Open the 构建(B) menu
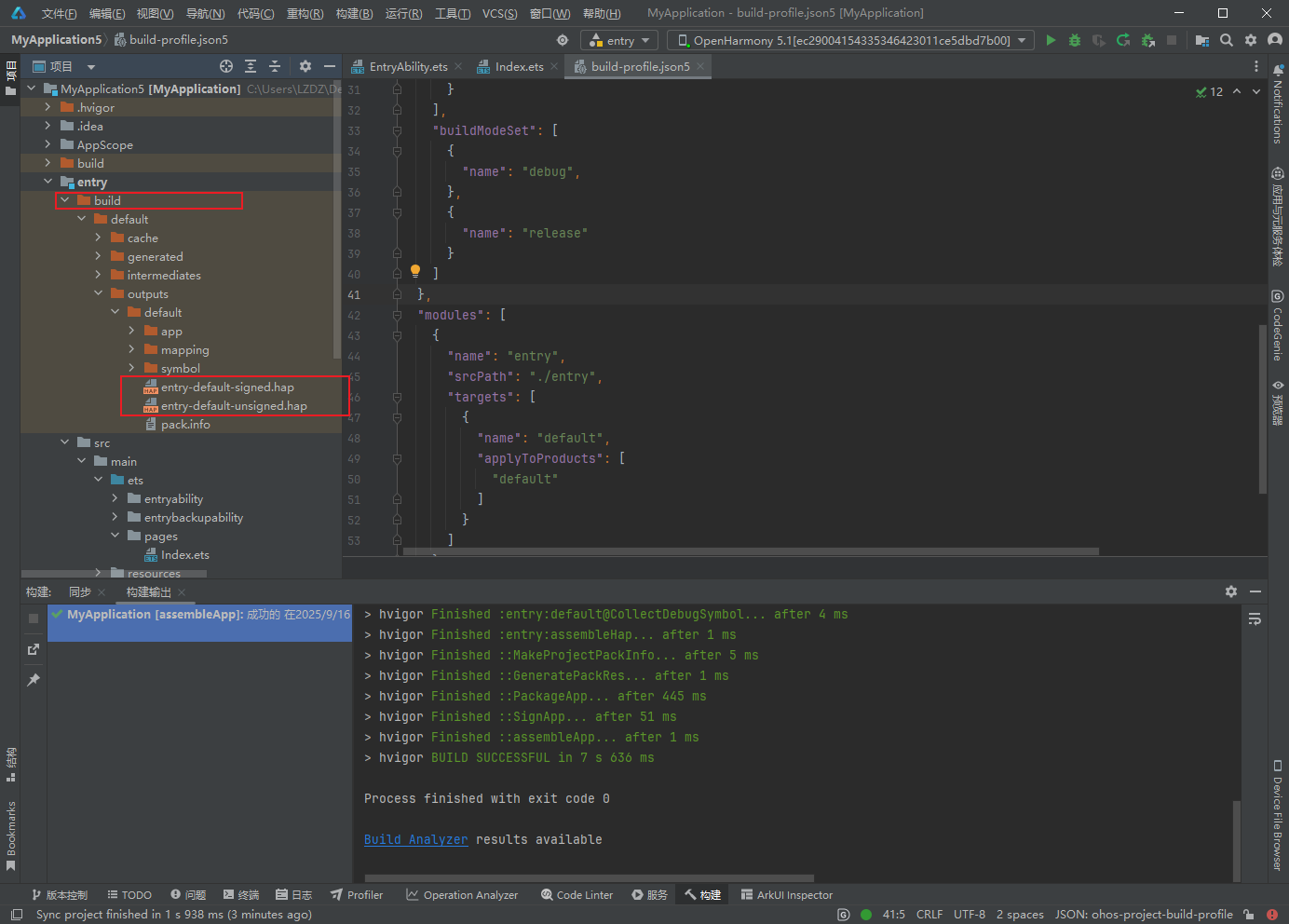 click(x=355, y=13)
